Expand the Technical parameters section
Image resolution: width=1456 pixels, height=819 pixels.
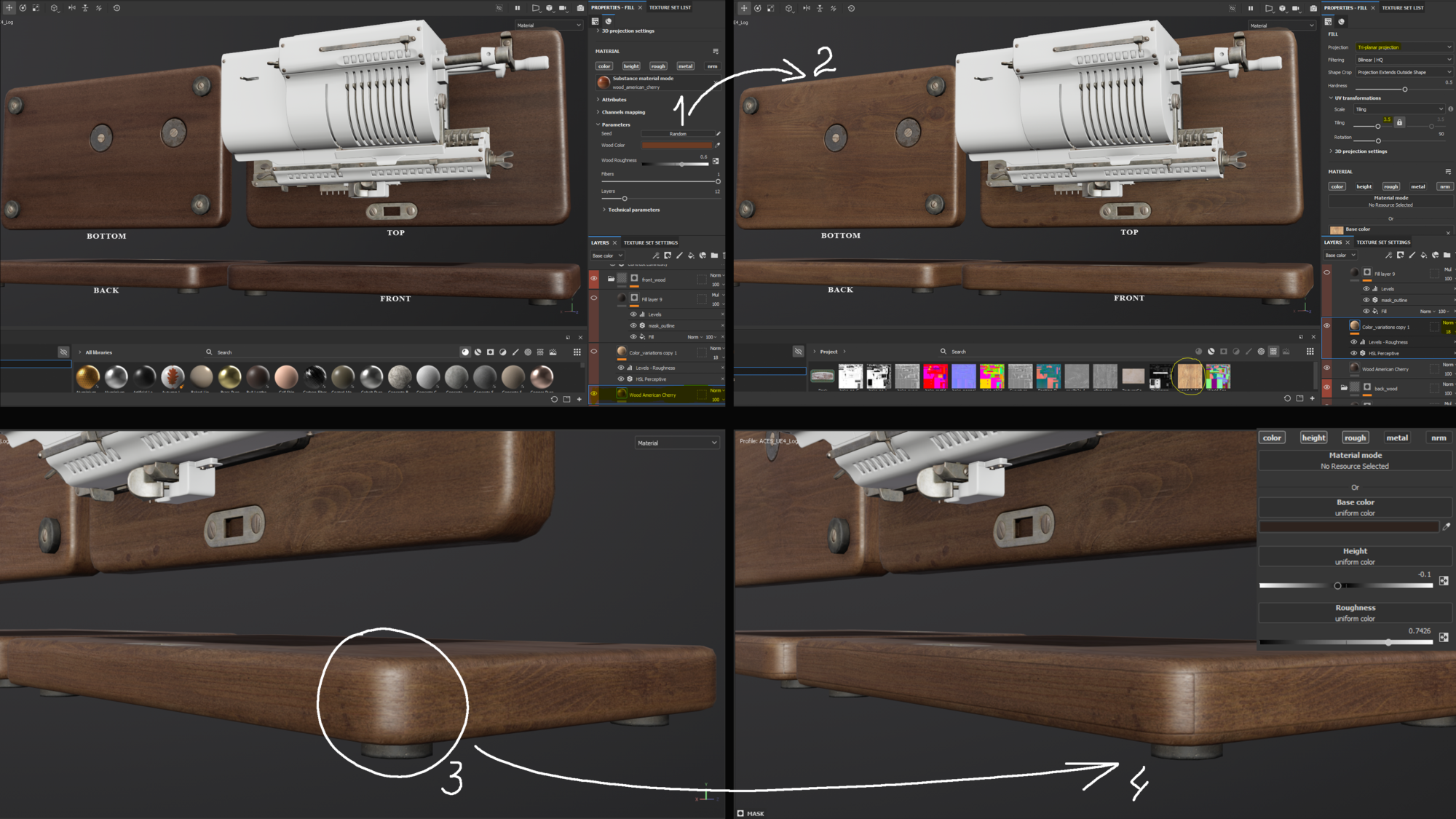pyautogui.click(x=633, y=210)
